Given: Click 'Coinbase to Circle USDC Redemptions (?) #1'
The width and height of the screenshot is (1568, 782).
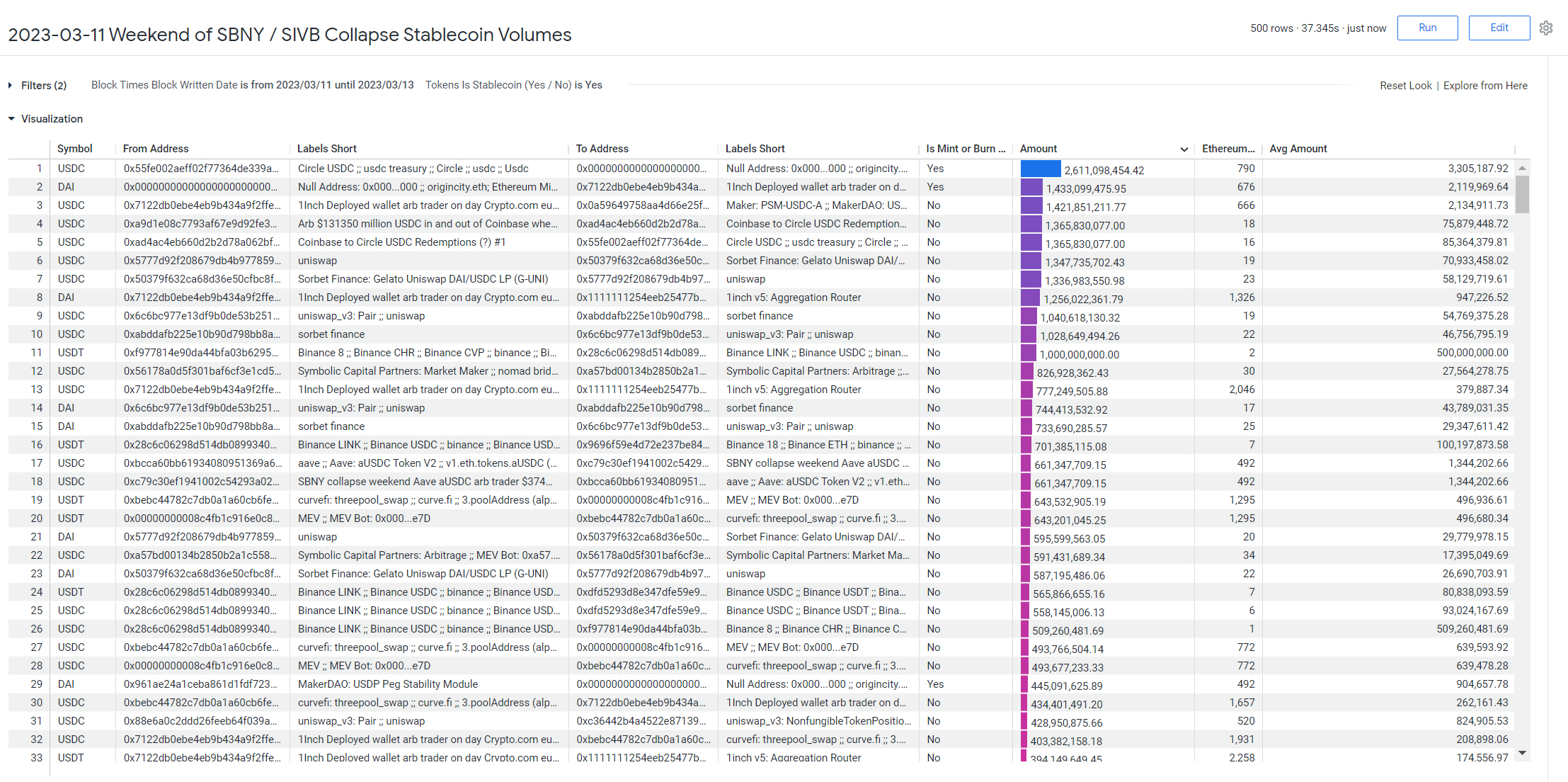Looking at the screenshot, I should (x=401, y=242).
